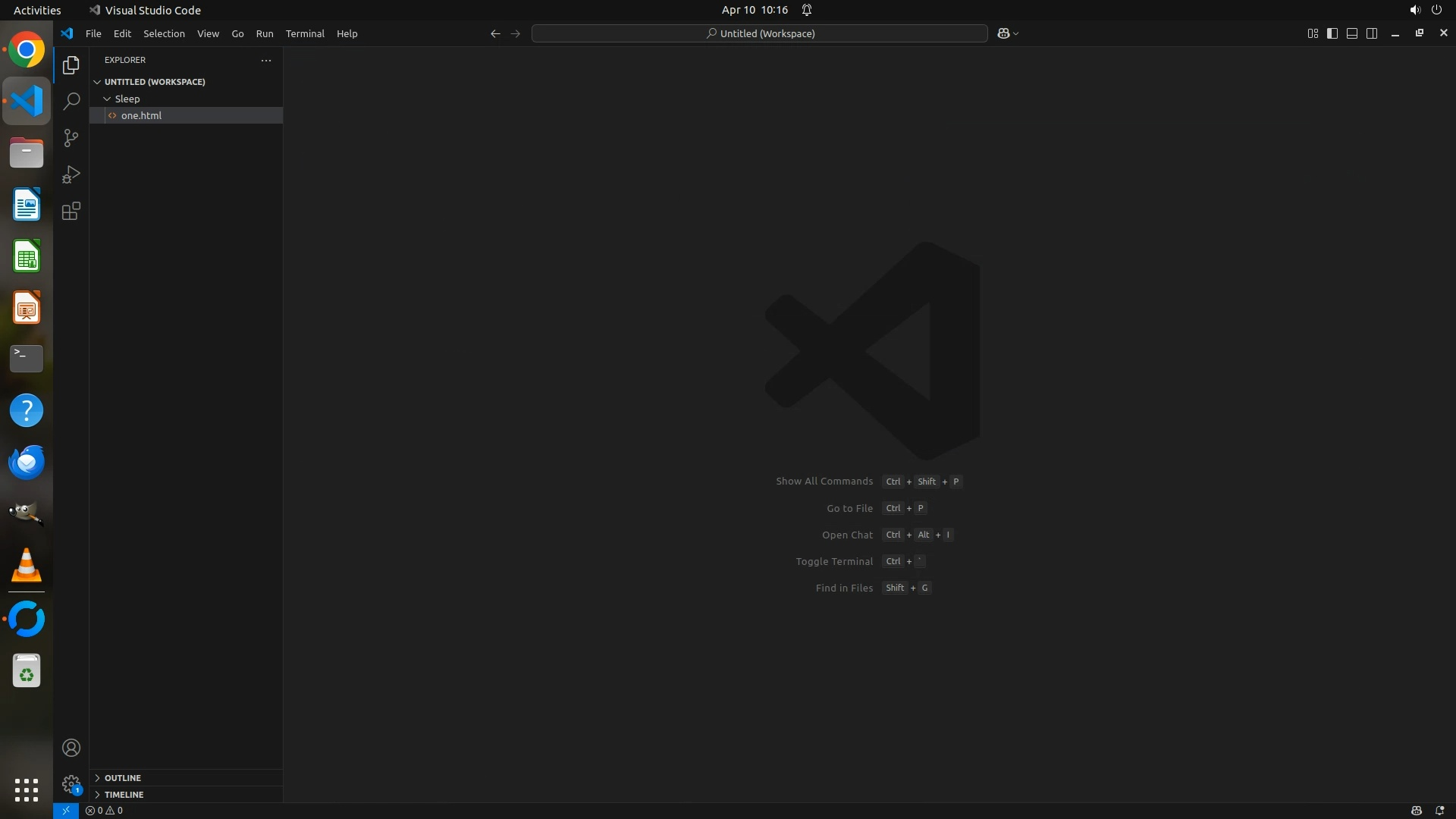
Task: Expand the Outline section
Action: (x=123, y=778)
